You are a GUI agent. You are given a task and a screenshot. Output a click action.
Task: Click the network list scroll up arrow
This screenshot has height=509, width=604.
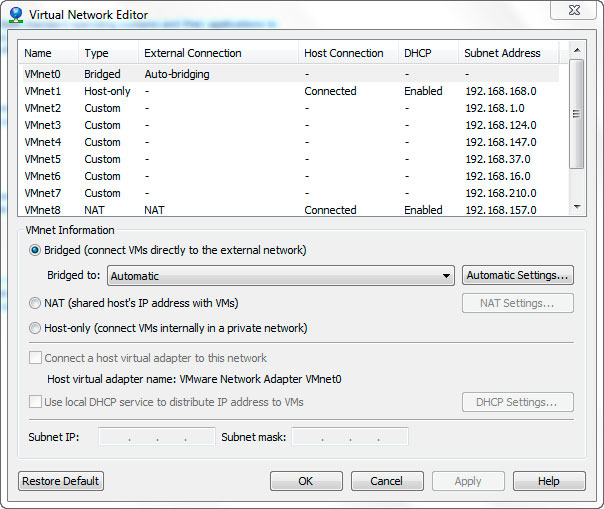(x=577, y=50)
